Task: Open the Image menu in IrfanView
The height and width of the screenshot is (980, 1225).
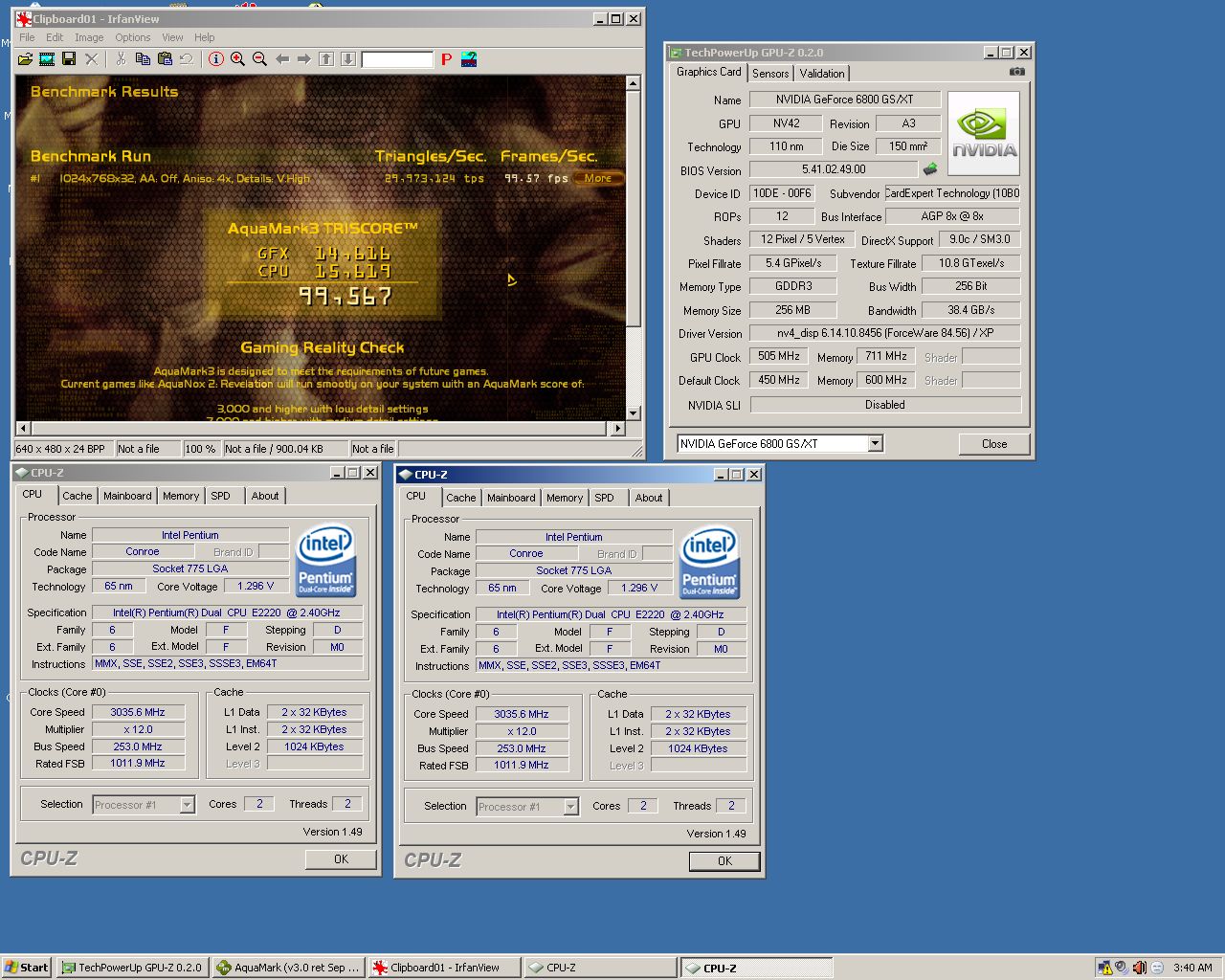Action: tap(89, 37)
